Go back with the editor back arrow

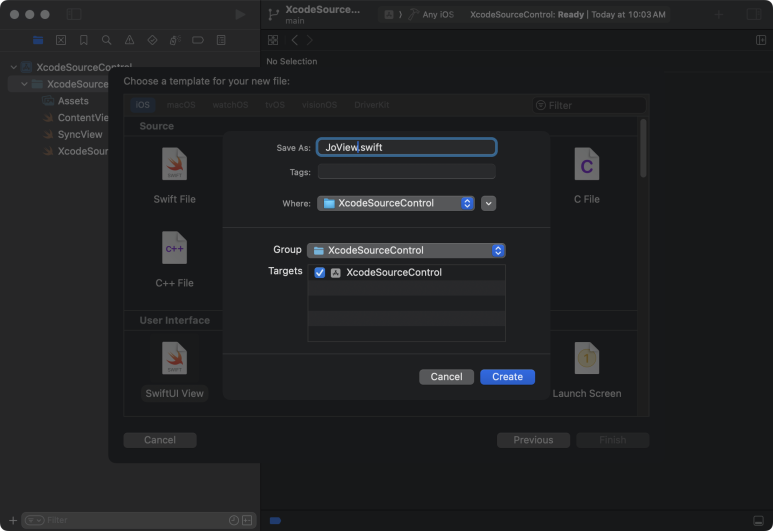click(x=295, y=40)
